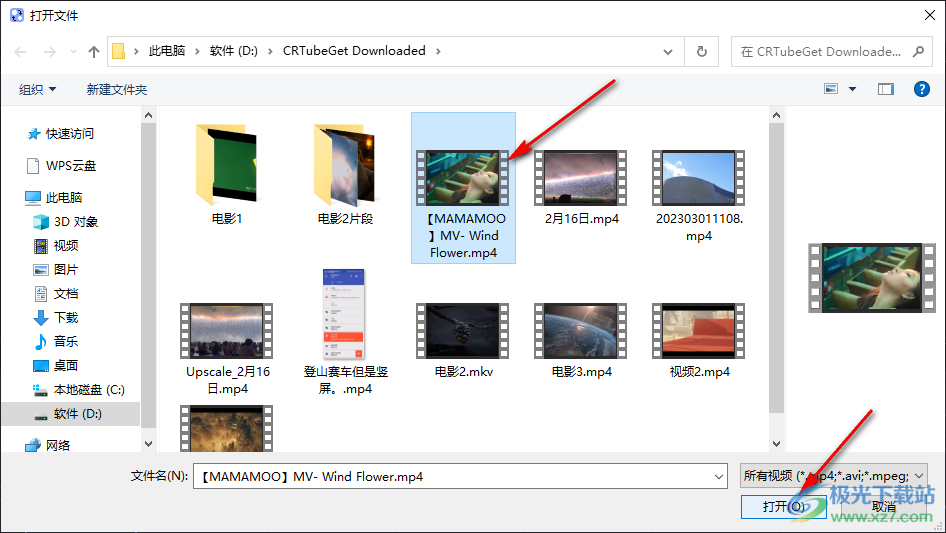Go back with the back arrow

21,52
